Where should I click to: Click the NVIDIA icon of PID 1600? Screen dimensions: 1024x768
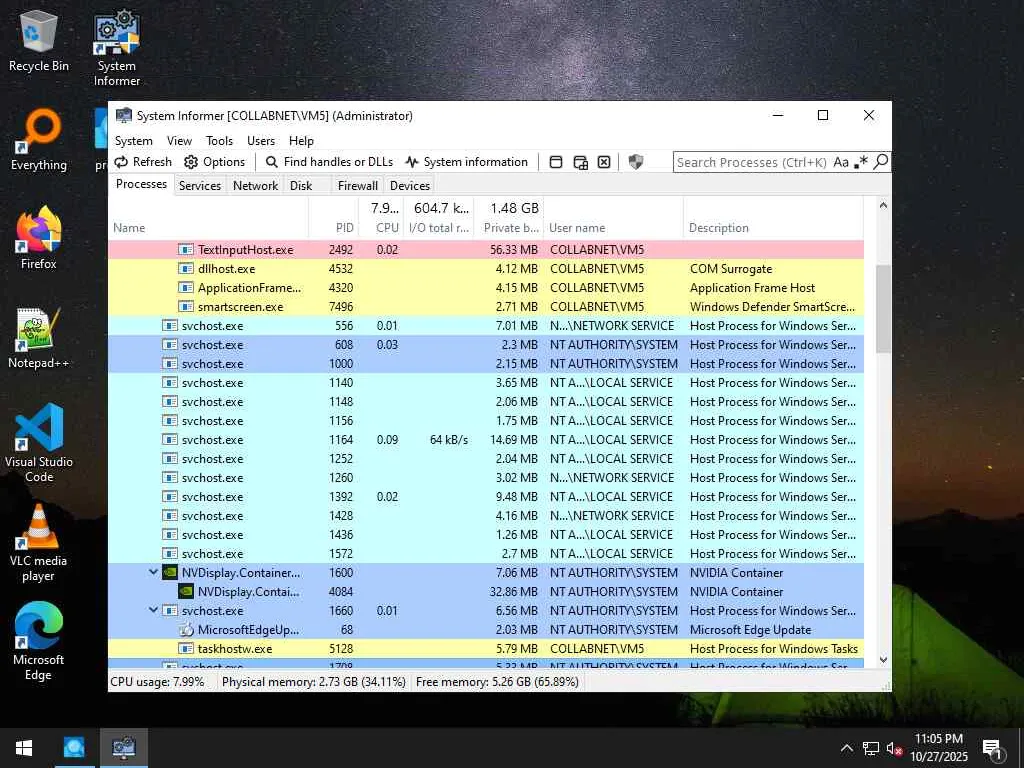point(170,572)
